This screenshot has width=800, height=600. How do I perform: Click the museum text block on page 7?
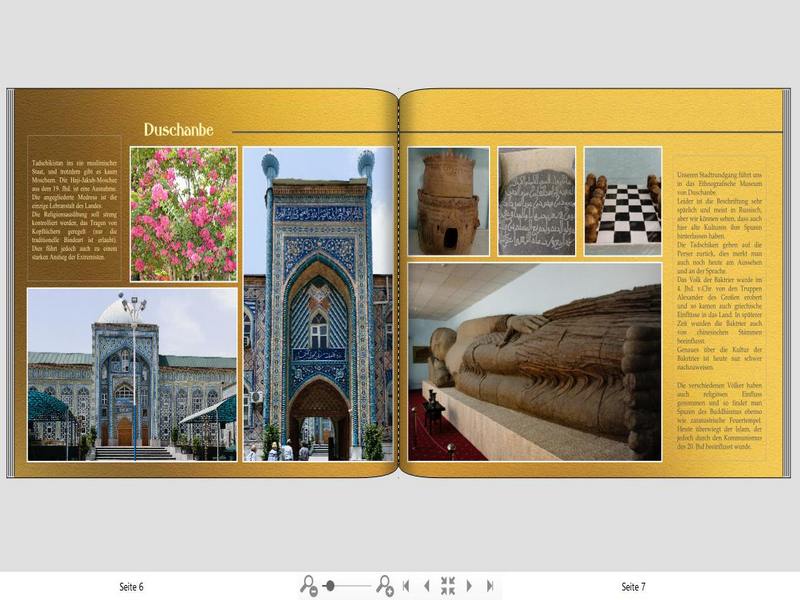[719, 309]
